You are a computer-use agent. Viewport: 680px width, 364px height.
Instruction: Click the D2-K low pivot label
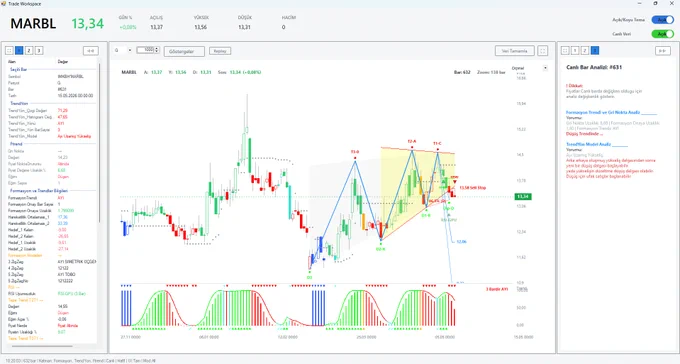click(380, 249)
